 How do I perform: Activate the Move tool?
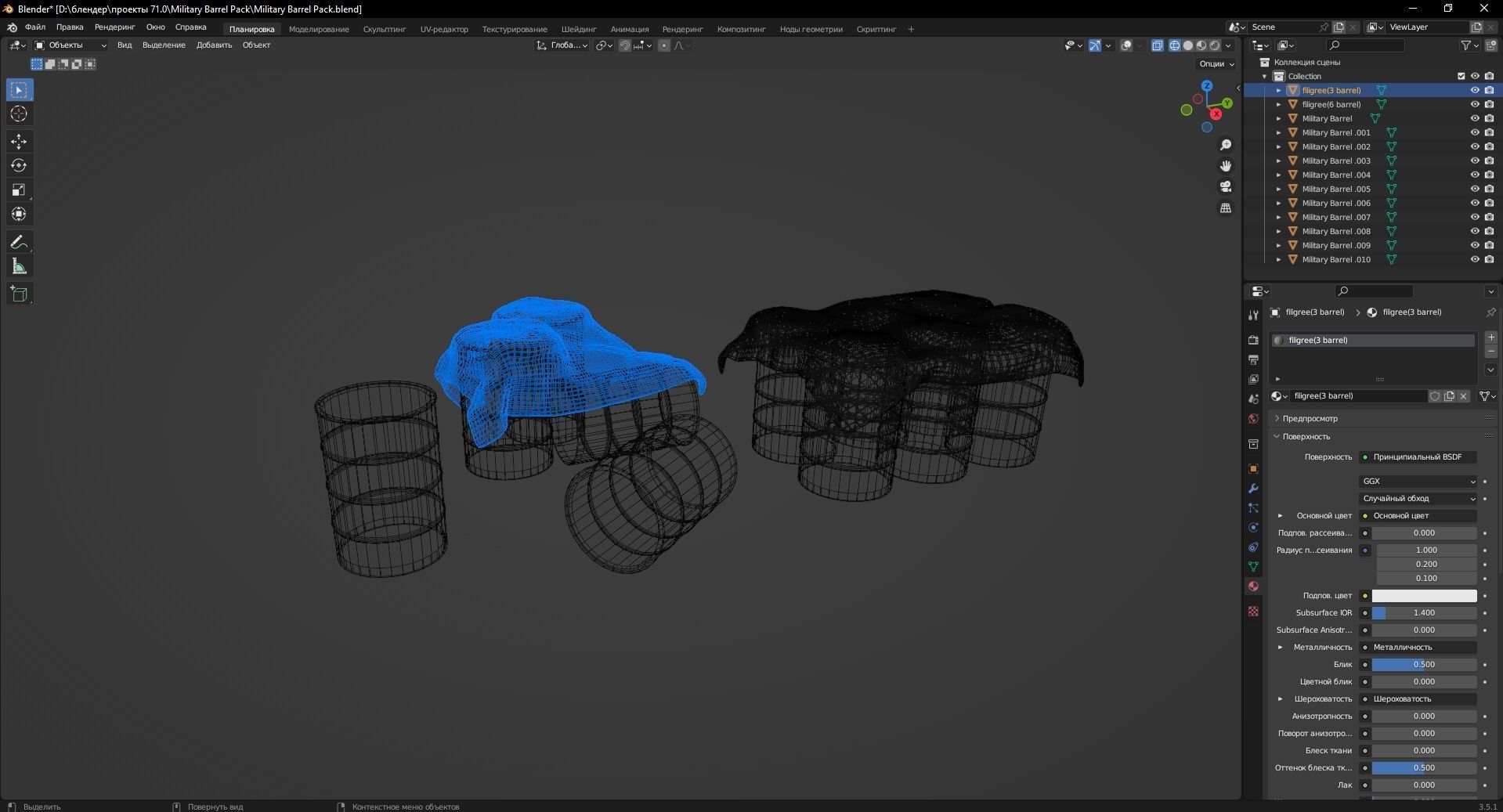point(19,142)
